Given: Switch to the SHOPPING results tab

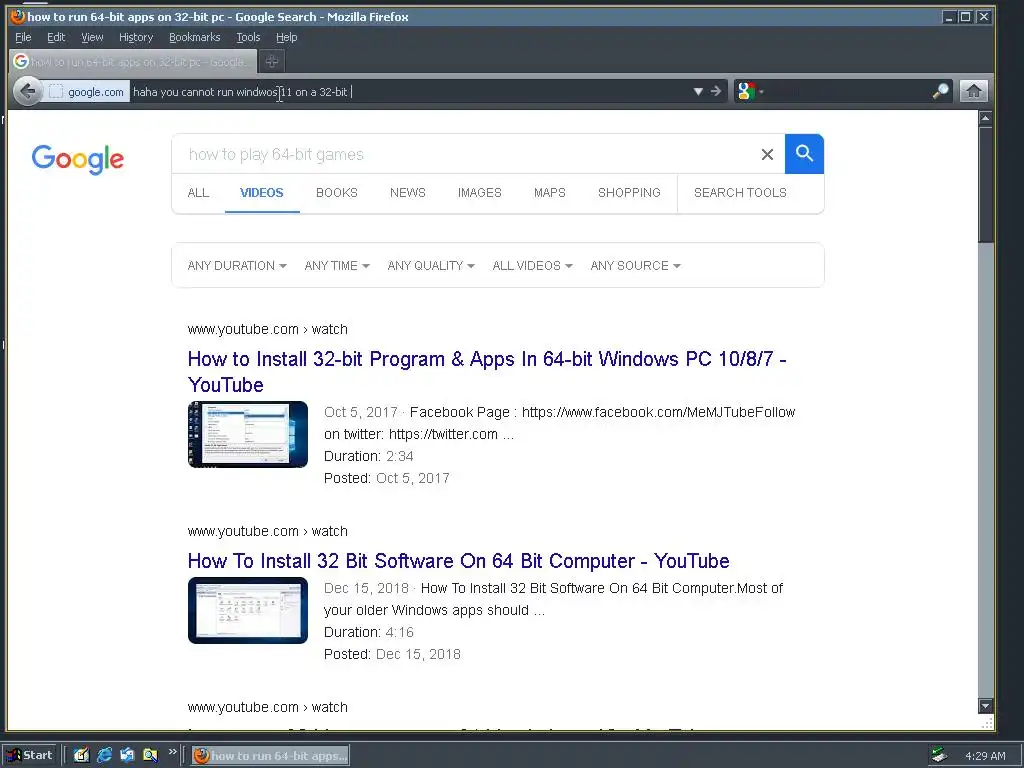Looking at the screenshot, I should [629, 193].
